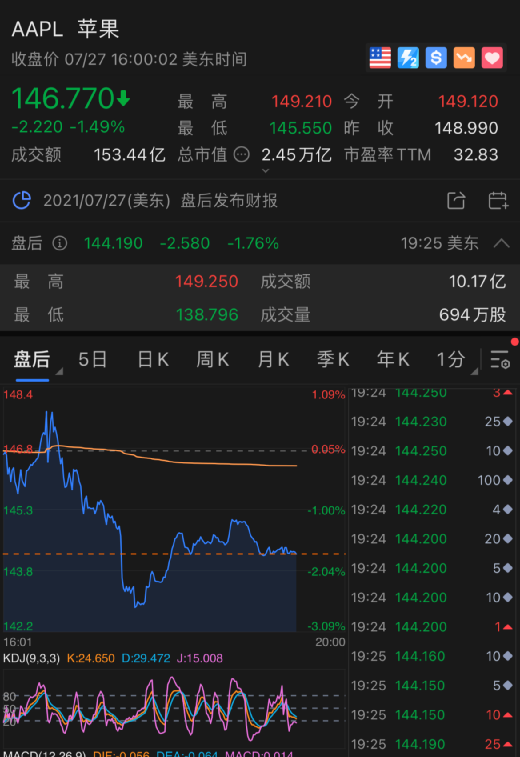The height and width of the screenshot is (757, 520).
Task: Tap the after-hours volume 694万股
Action: (x=473, y=315)
